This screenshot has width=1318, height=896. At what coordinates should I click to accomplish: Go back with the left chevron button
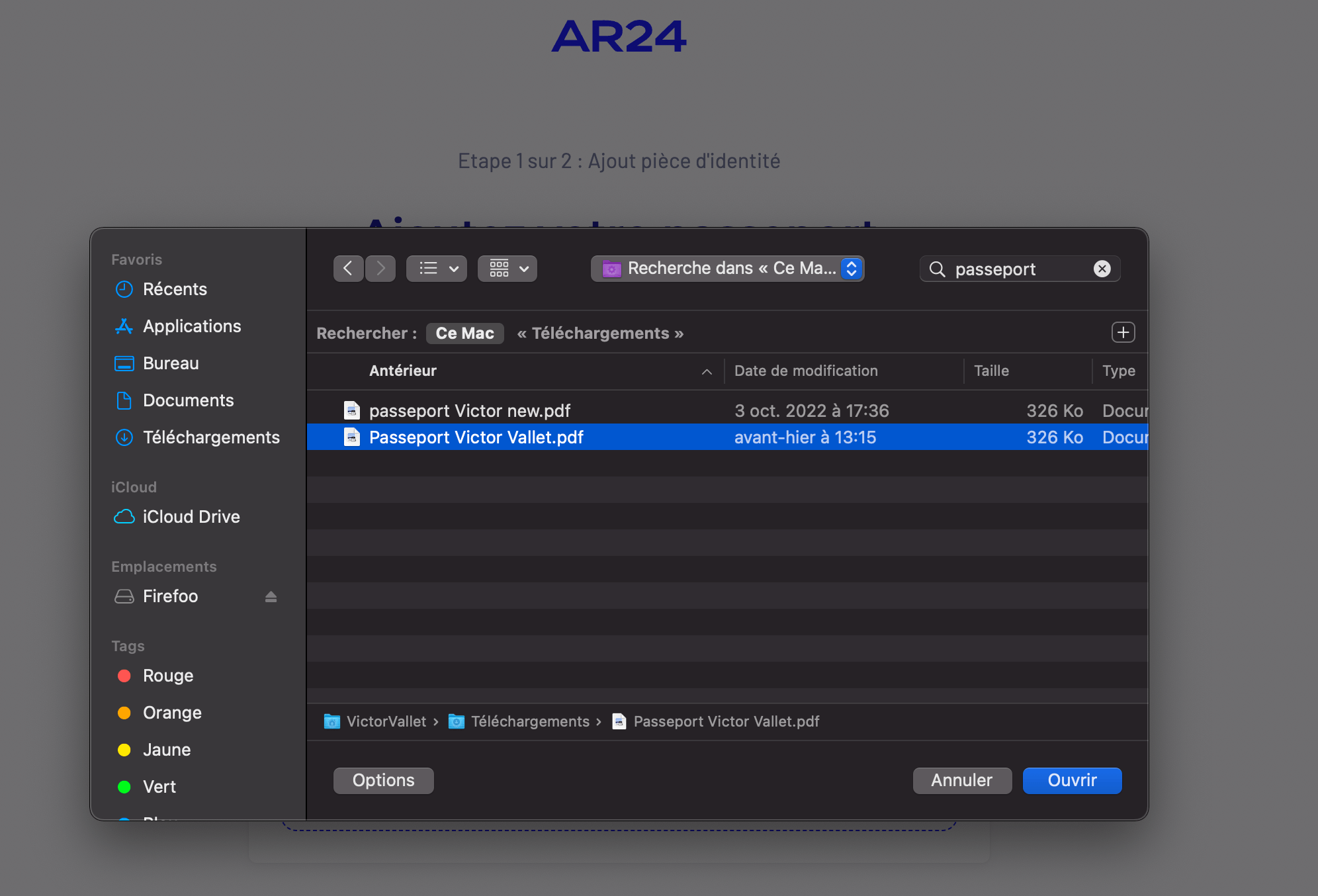pos(348,269)
